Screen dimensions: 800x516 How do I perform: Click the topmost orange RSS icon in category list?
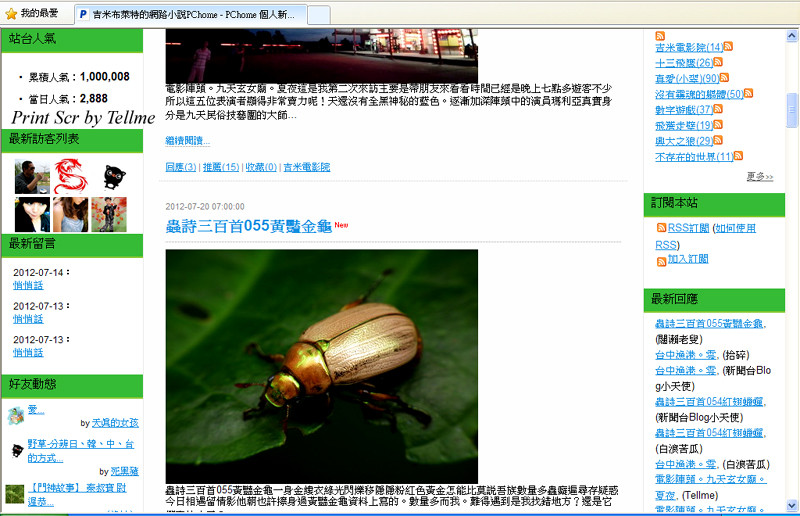tap(660, 35)
